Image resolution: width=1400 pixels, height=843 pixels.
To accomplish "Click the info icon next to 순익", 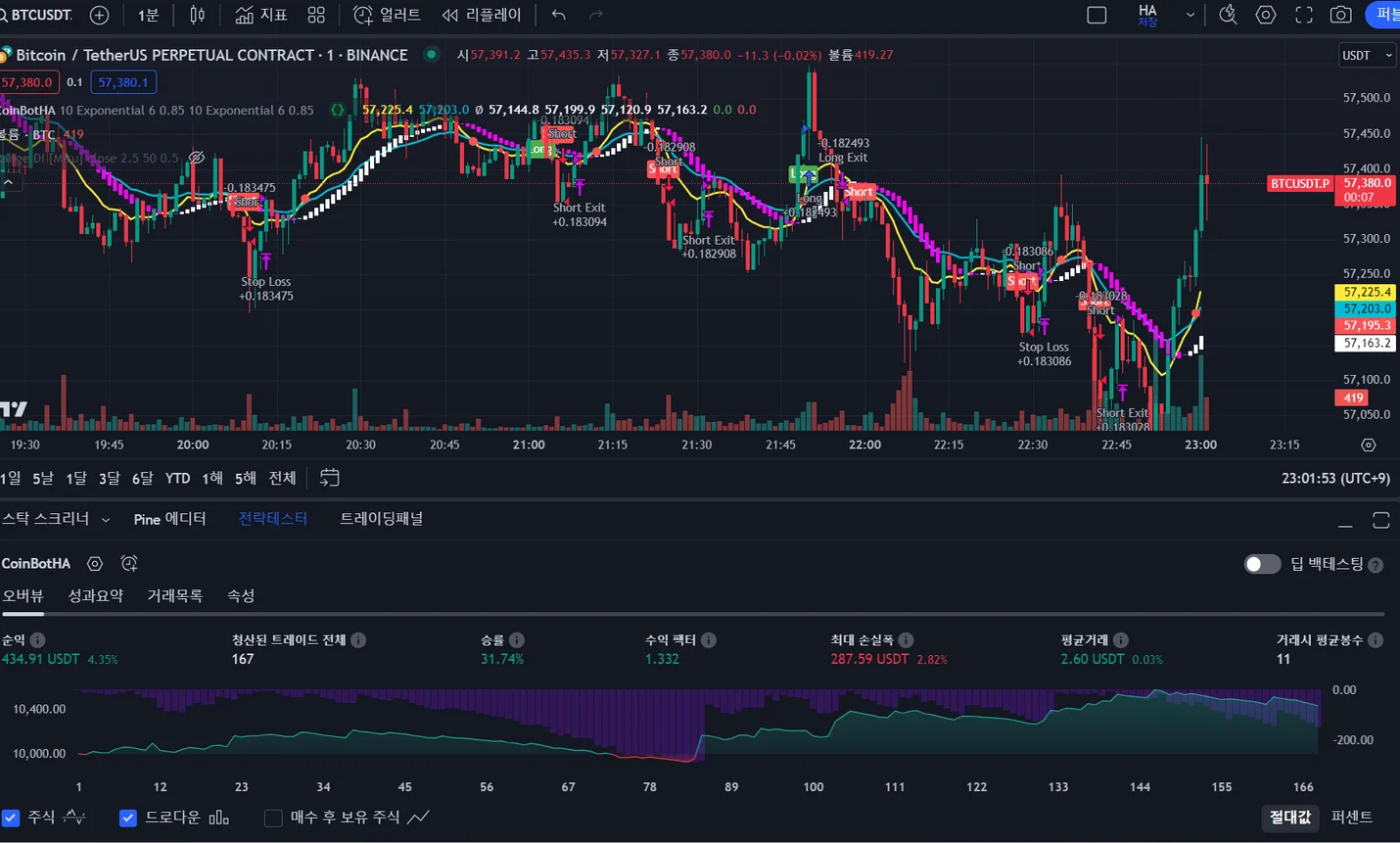I will click(x=37, y=639).
